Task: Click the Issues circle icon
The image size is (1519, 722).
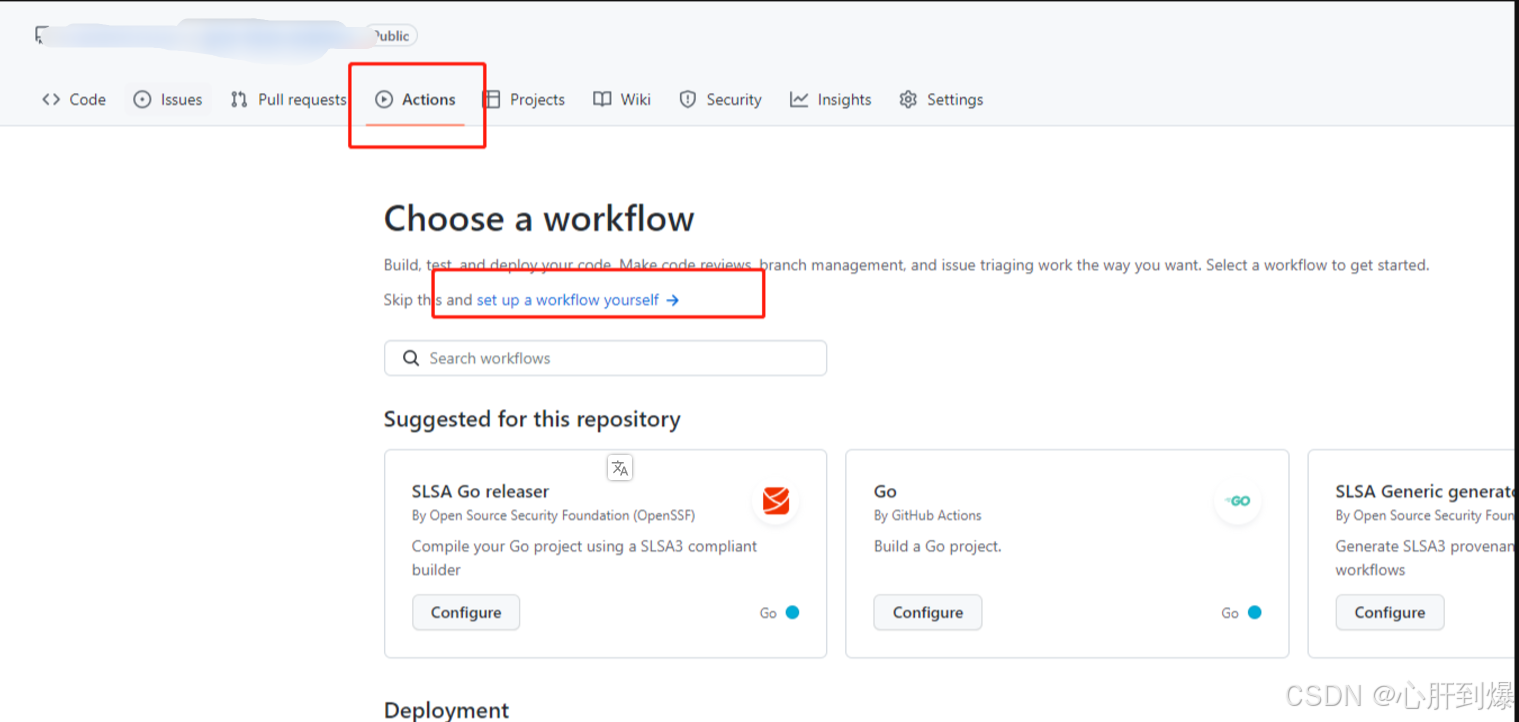Action: [x=142, y=99]
